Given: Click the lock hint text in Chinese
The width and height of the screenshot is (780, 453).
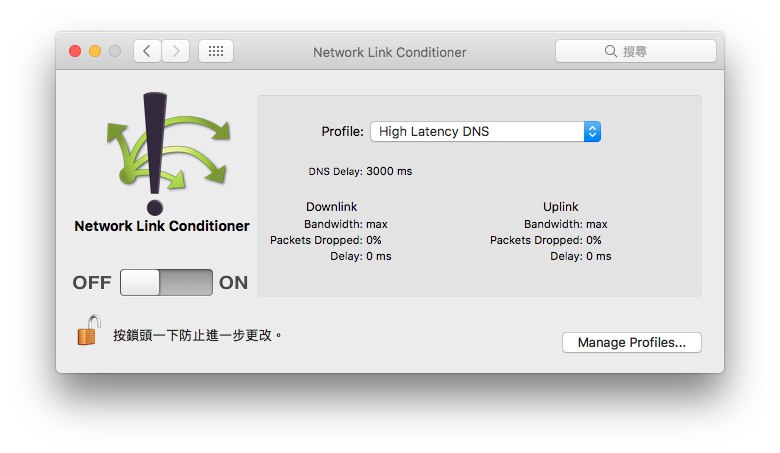Looking at the screenshot, I should pyautogui.click(x=197, y=335).
